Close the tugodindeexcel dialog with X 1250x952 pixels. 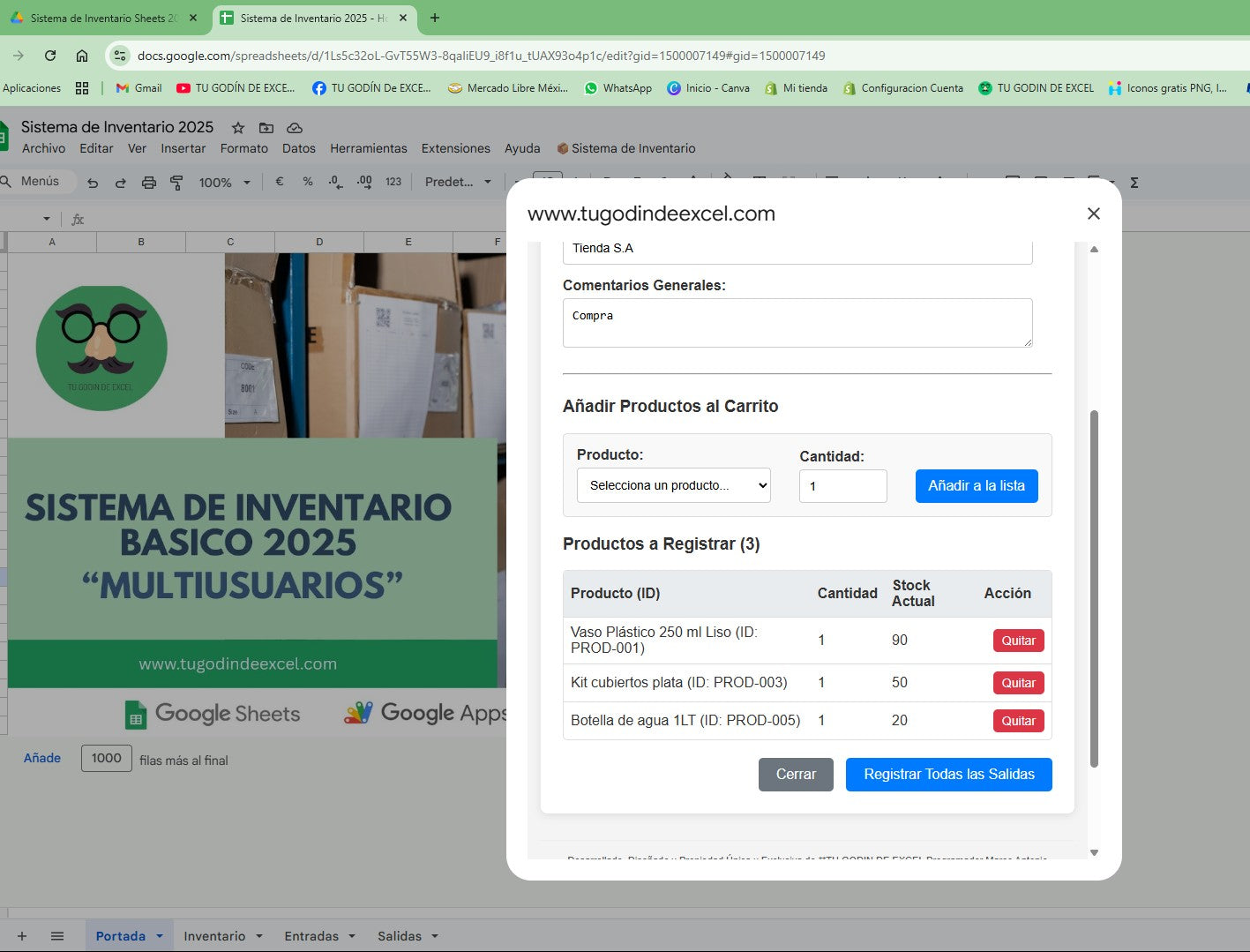click(x=1094, y=214)
